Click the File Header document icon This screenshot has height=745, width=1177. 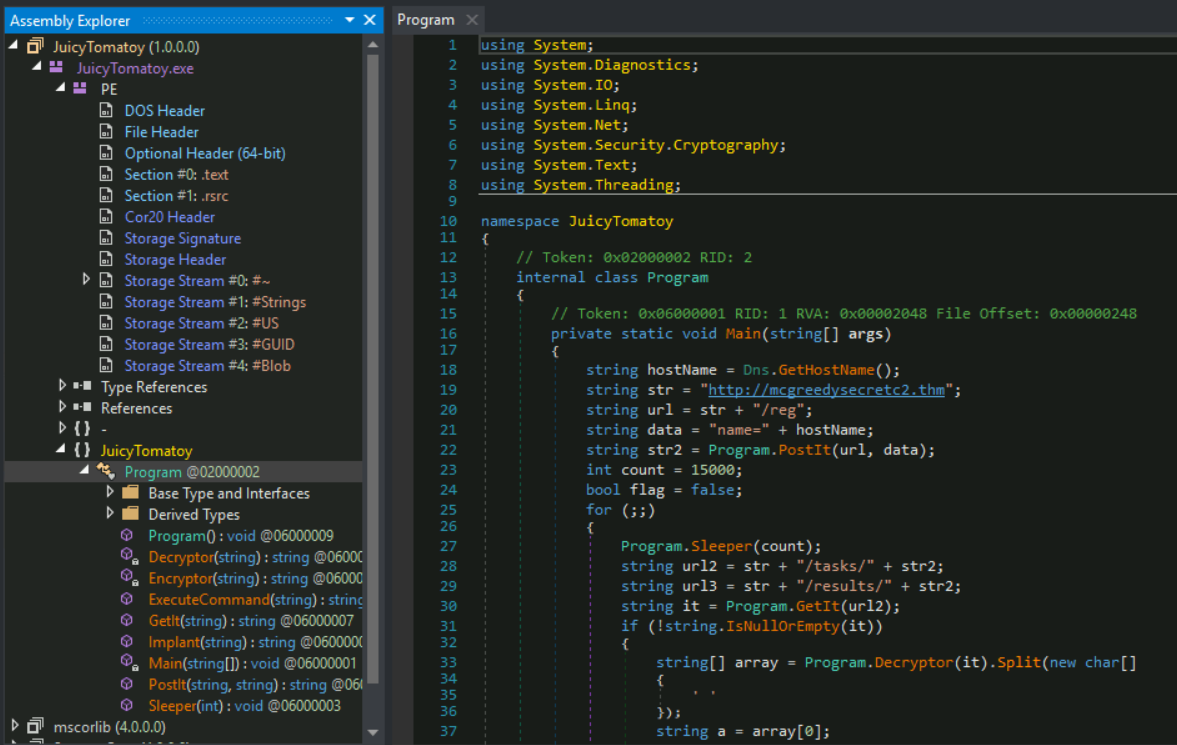107,131
